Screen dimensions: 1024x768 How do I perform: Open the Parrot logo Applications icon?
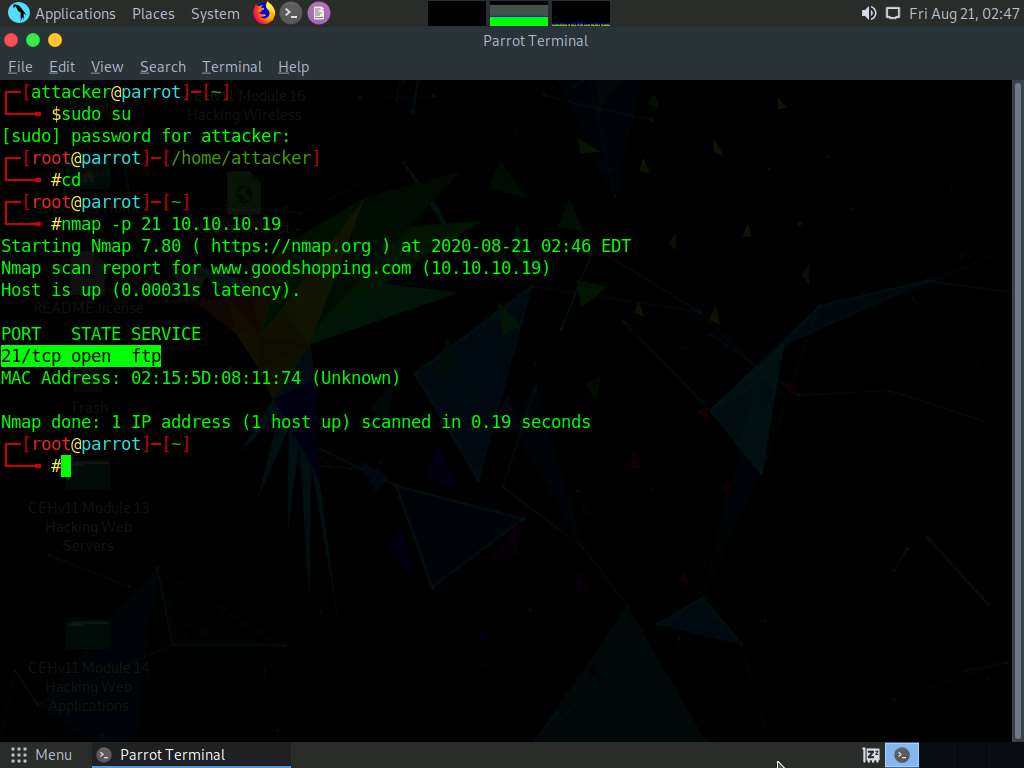[x=18, y=12]
